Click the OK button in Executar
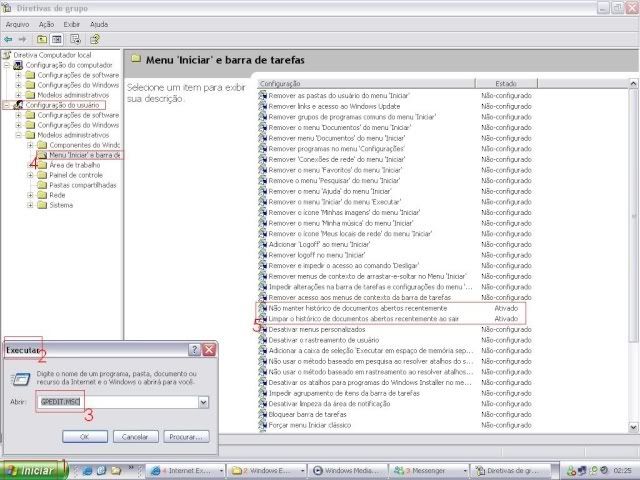The height and width of the screenshot is (480, 640). [85, 437]
